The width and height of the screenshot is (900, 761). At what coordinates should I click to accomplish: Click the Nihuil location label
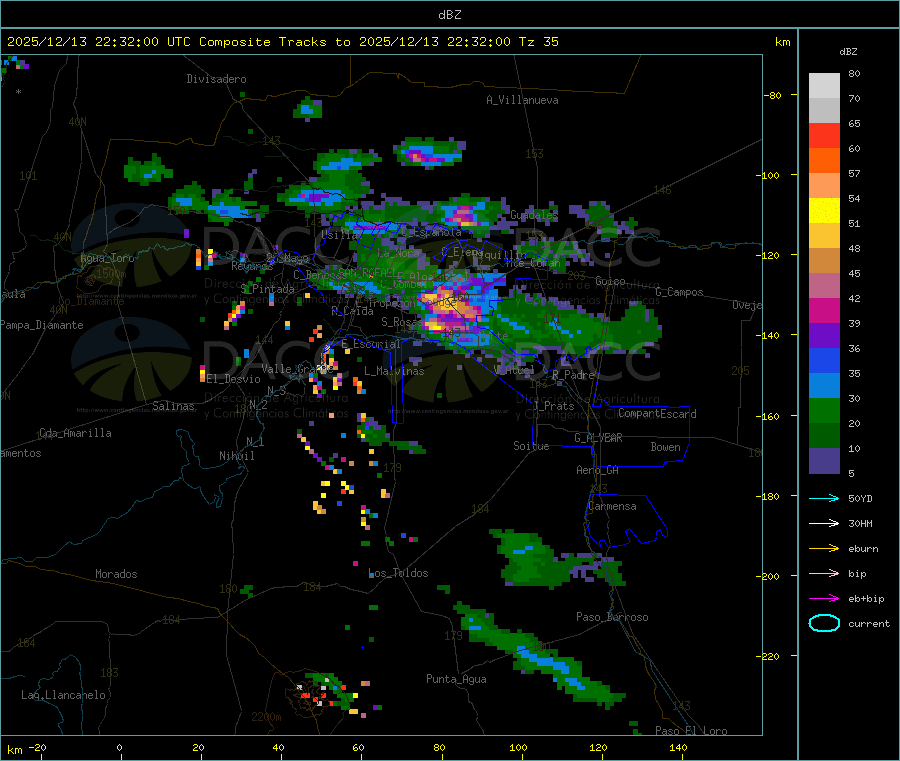237,456
